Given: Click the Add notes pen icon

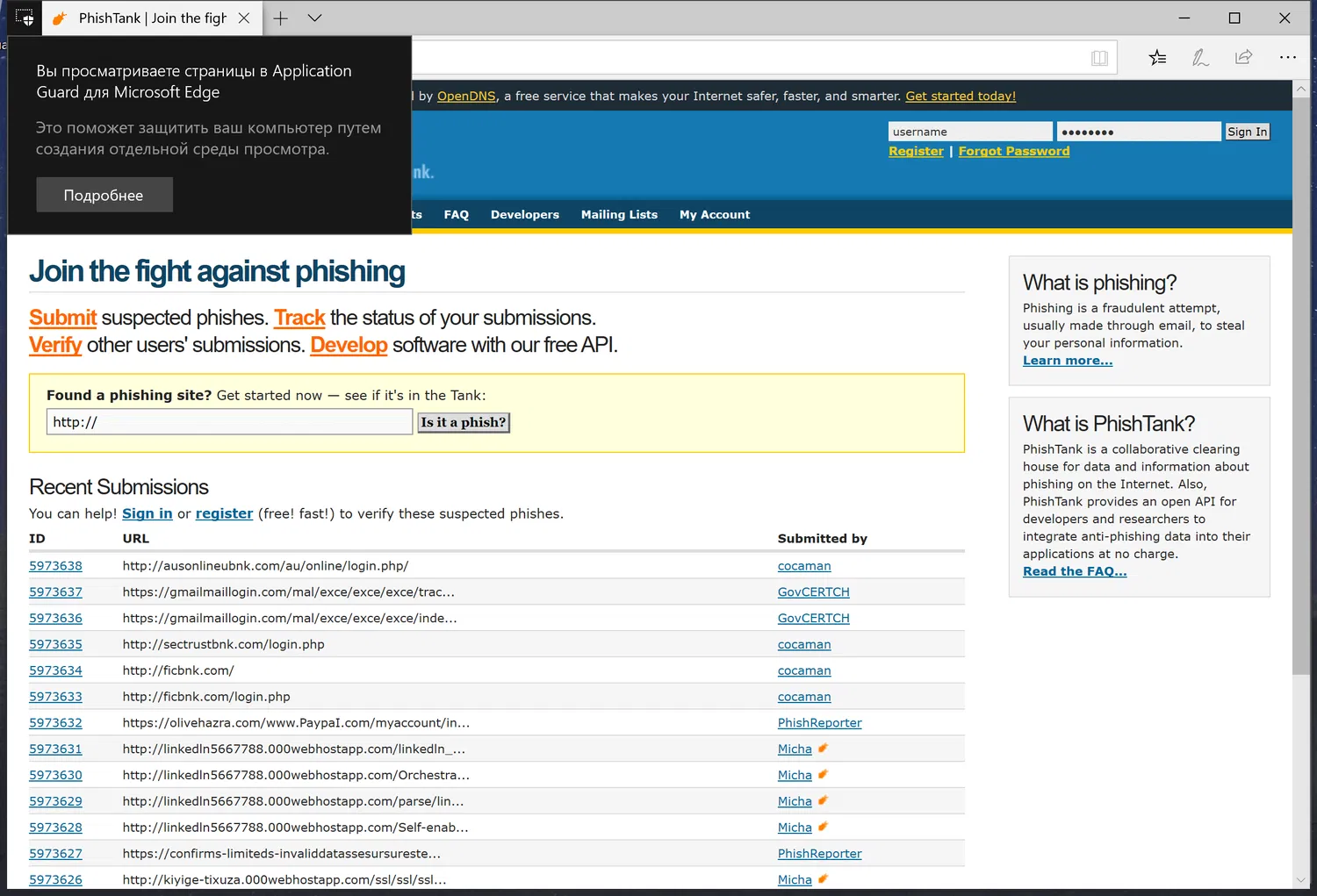Looking at the screenshot, I should pyautogui.click(x=1200, y=58).
